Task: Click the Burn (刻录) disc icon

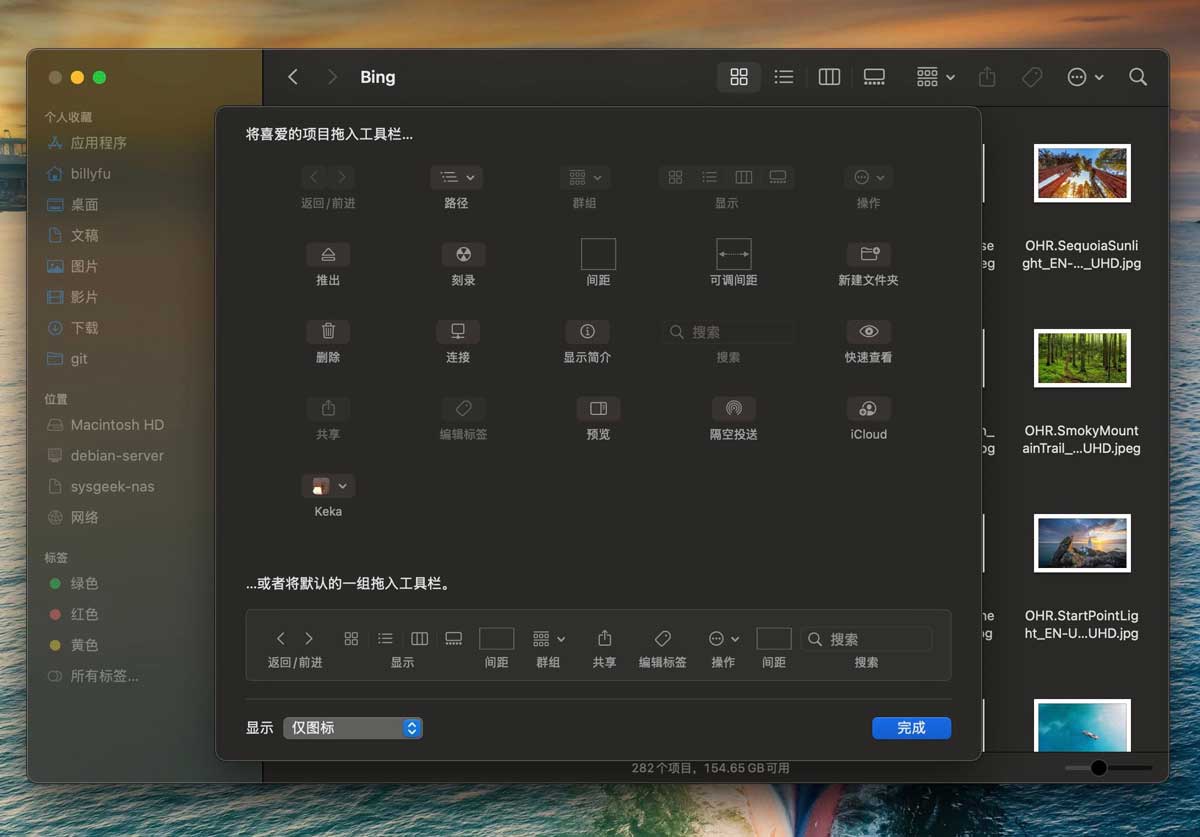Action: tap(463, 254)
